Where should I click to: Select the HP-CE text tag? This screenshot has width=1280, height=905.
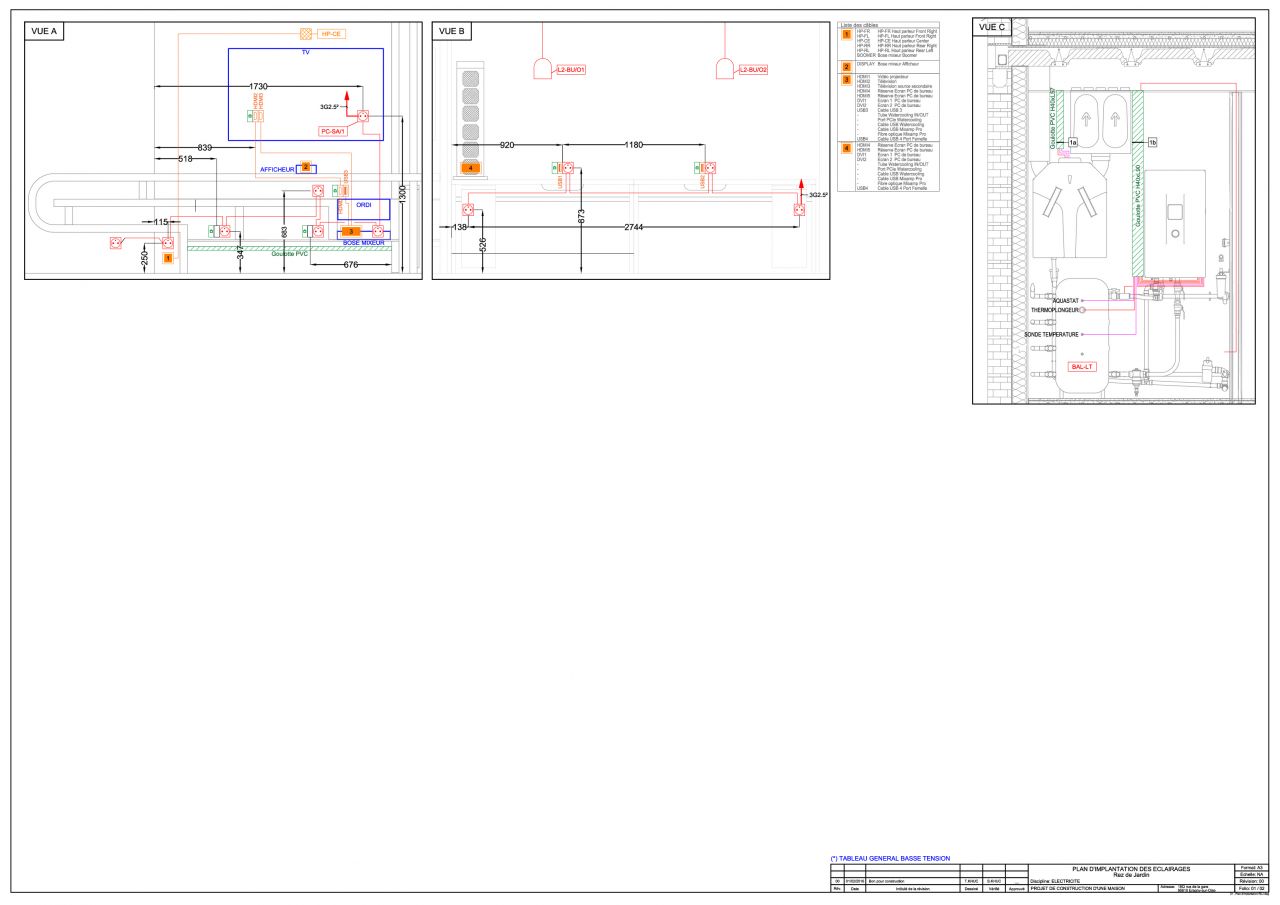point(333,34)
